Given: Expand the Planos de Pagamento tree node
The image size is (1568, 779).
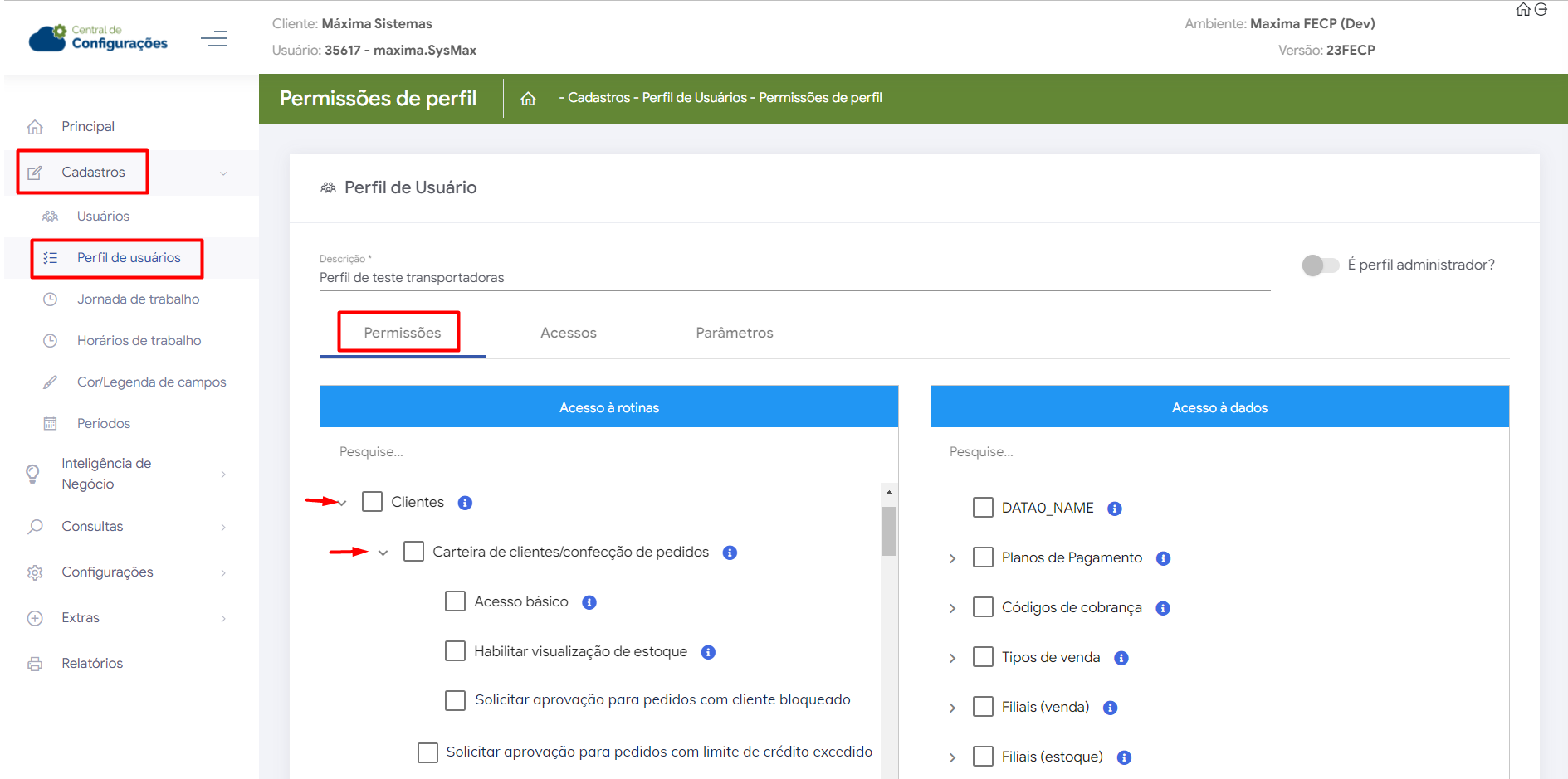Looking at the screenshot, I should [x=952, y=558].
